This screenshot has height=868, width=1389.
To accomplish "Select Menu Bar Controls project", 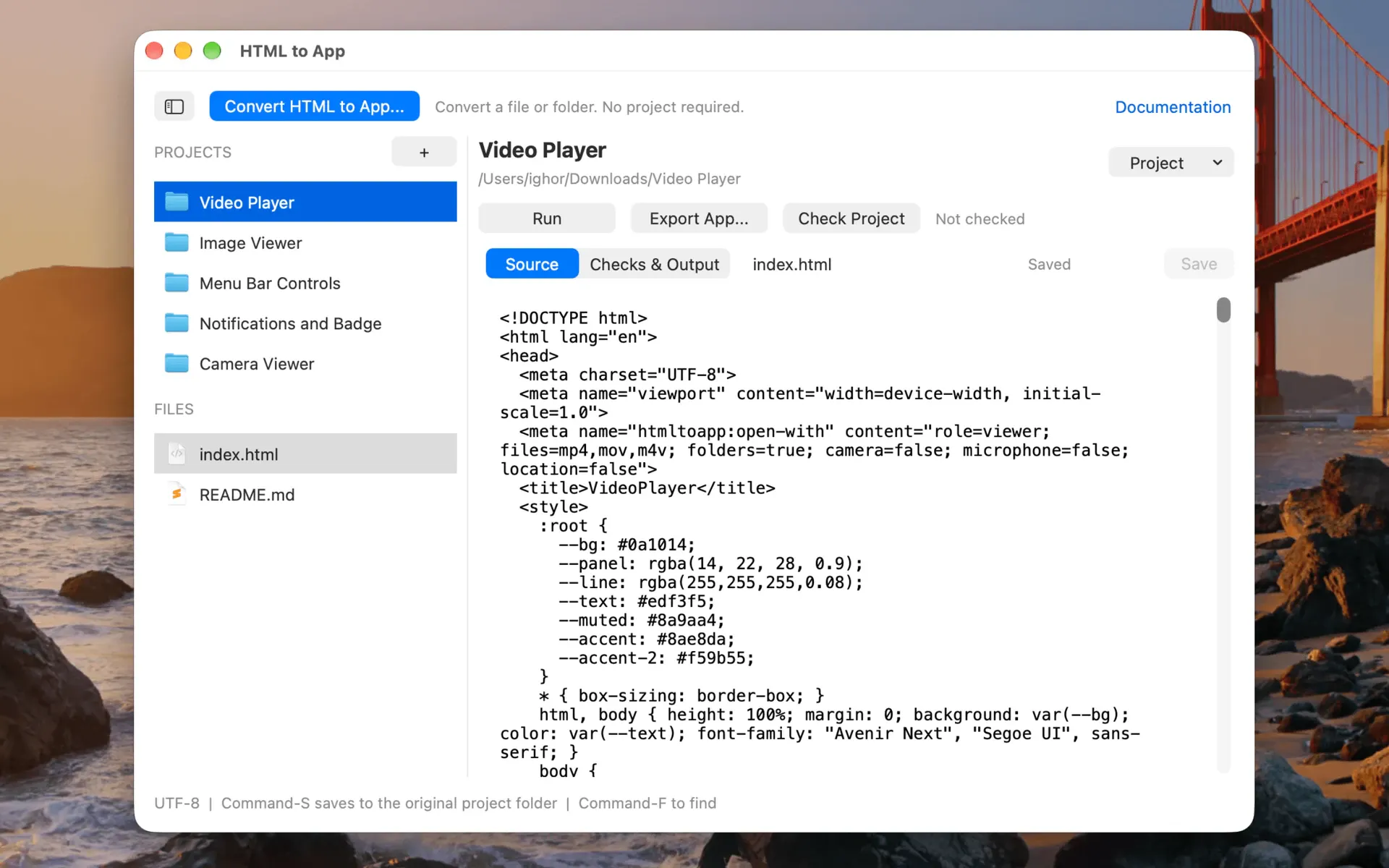I will coord(305,283).
